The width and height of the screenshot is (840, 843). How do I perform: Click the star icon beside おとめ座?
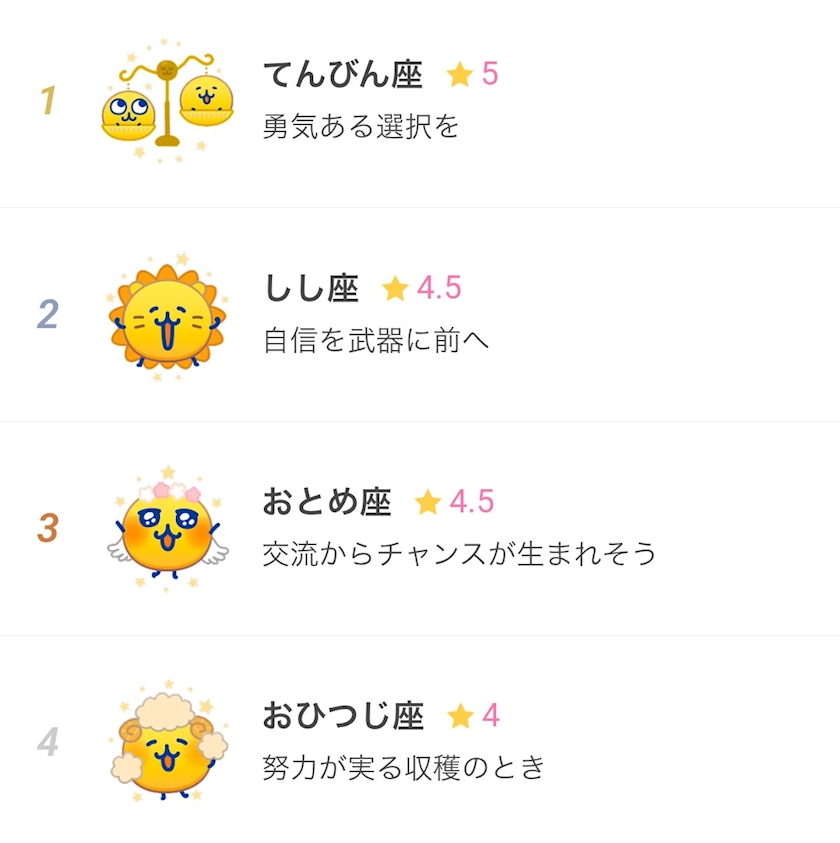click(x=428, y=502)
